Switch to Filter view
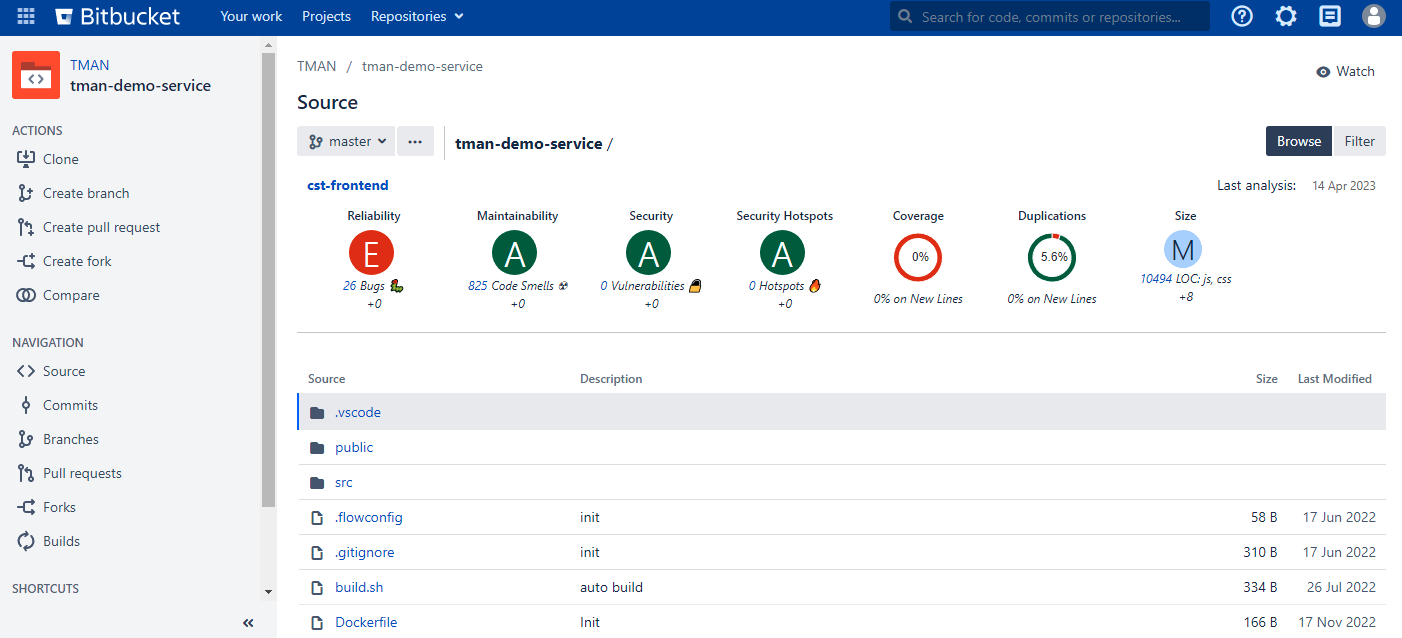 (x=1360, y=141)
